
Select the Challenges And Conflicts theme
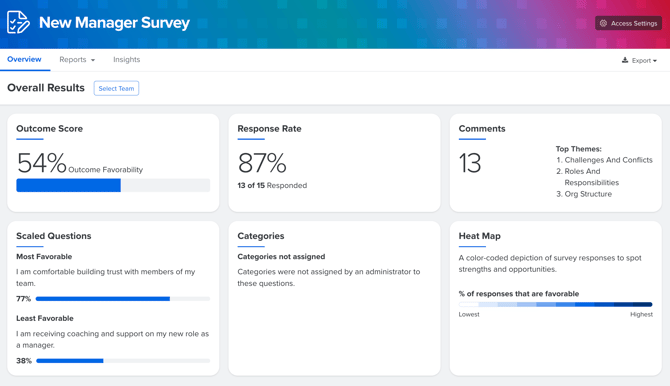click(608, 160)
